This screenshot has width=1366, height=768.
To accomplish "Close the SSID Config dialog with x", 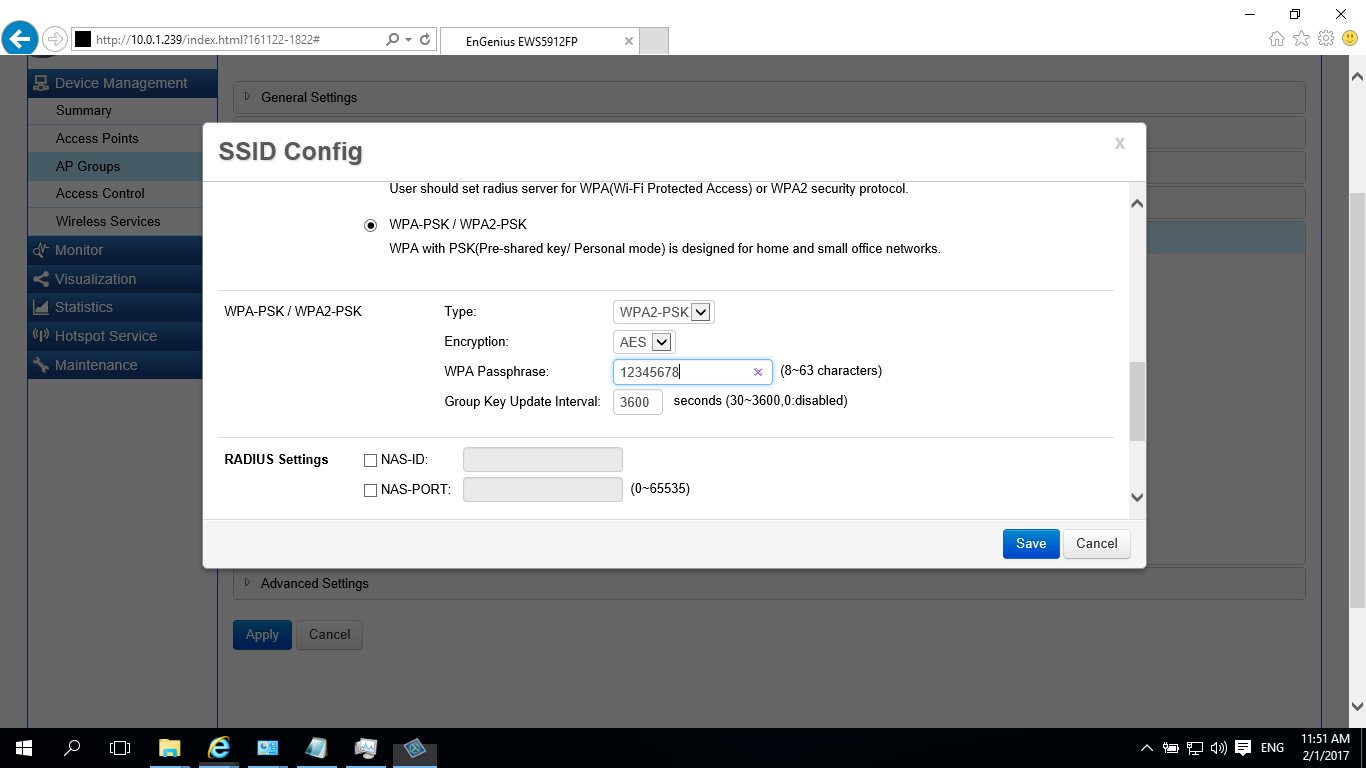I will (1120, 144).
